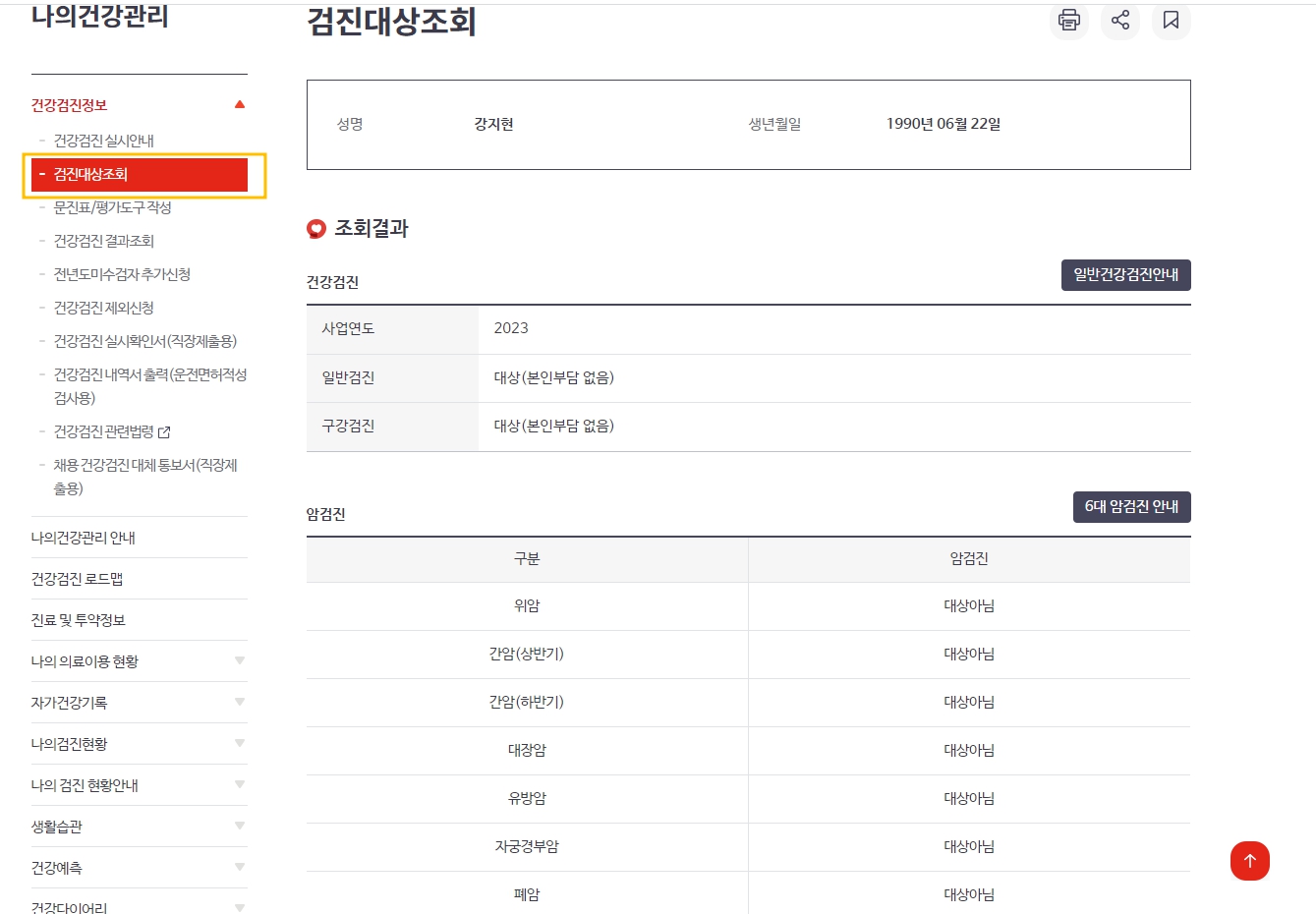Collapse 건강검진정보 with the red triangle
This screenshot has width=1316, height=914.
239,103
